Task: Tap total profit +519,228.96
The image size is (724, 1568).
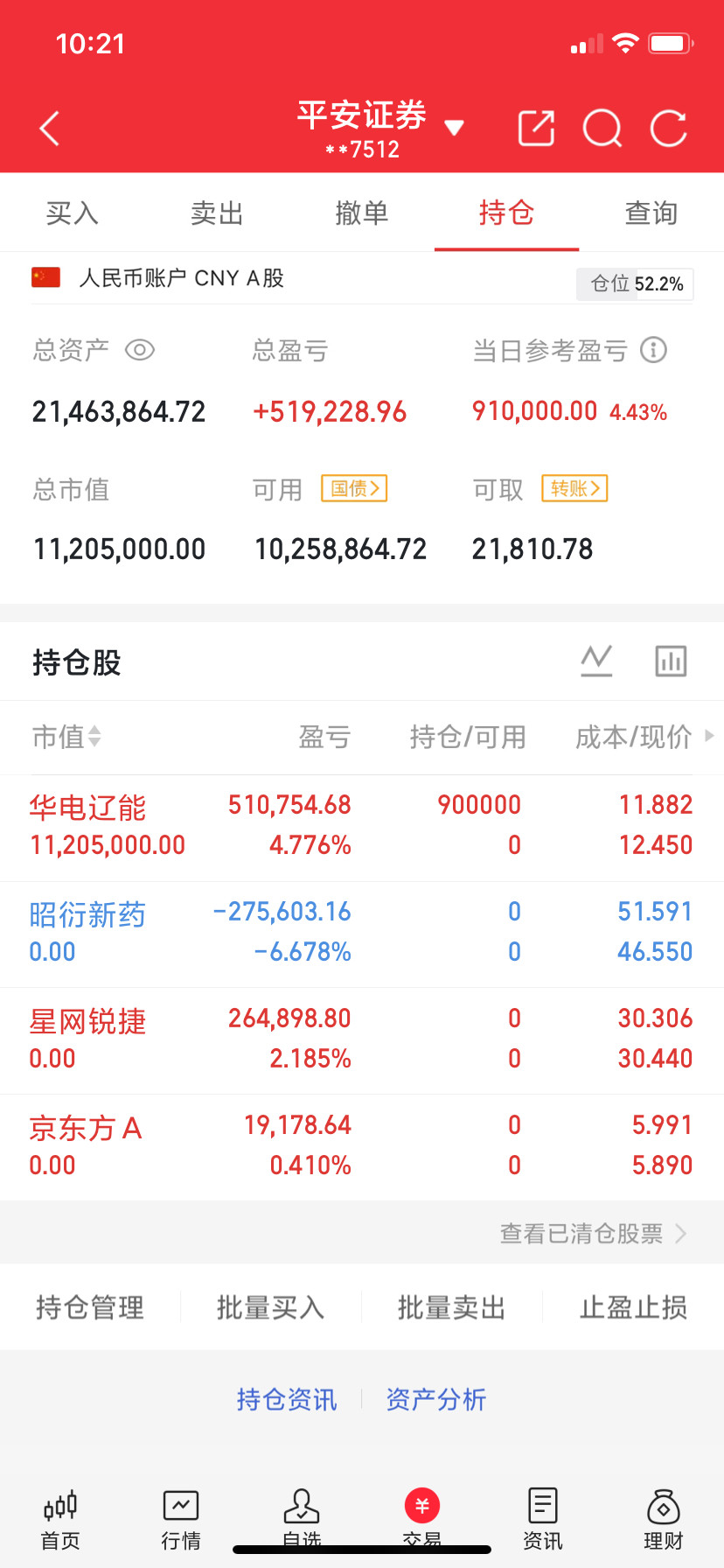Action: [330, 411]
